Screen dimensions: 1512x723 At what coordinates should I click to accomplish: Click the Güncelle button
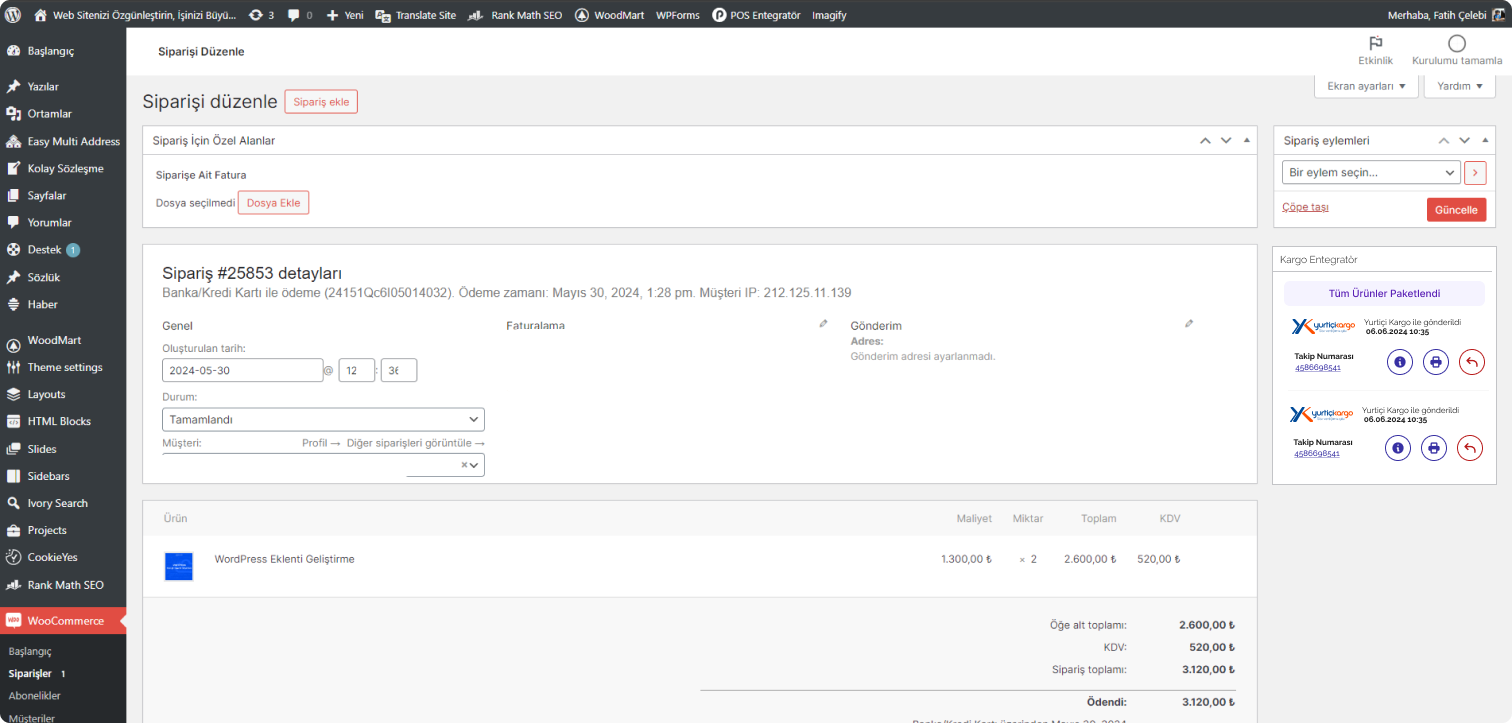pos(1456,210)
